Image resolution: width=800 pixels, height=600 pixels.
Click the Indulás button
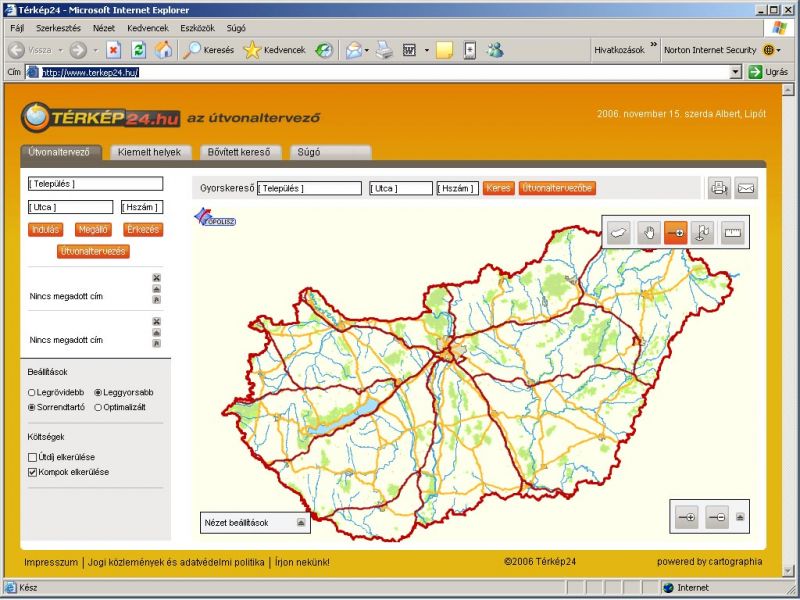[45, 230]
